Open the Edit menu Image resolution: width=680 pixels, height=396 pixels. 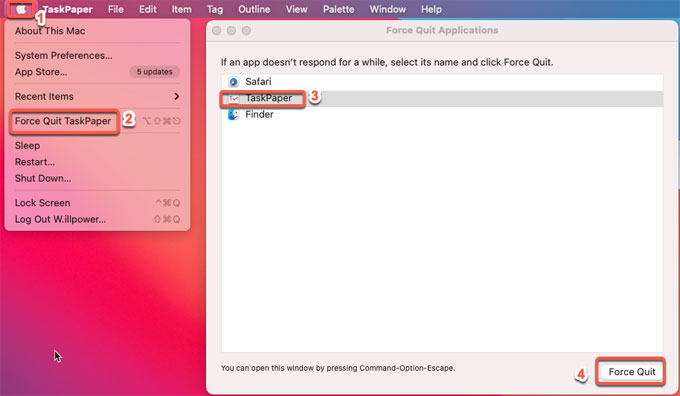click(147, 9)
